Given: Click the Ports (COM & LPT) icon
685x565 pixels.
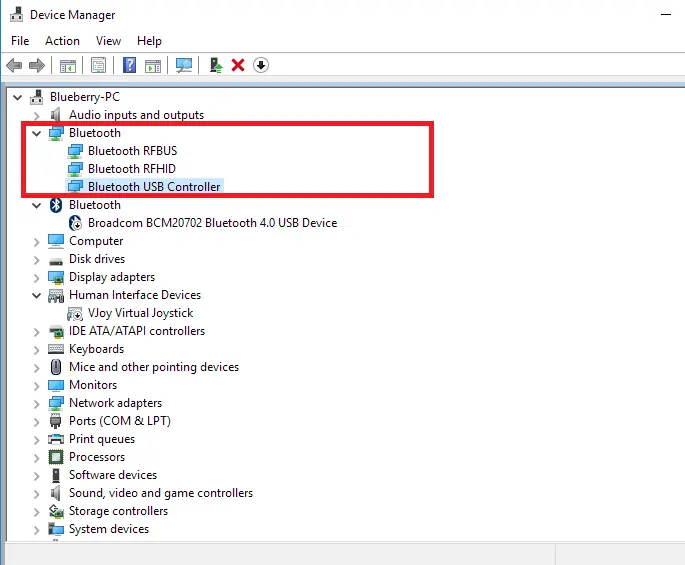Looking at the screenshot, I should (x=55, y=421).
